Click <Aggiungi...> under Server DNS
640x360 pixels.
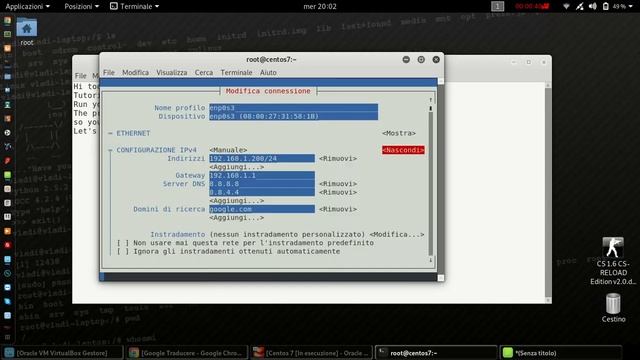pyautogui.click(x=237, y=201)
